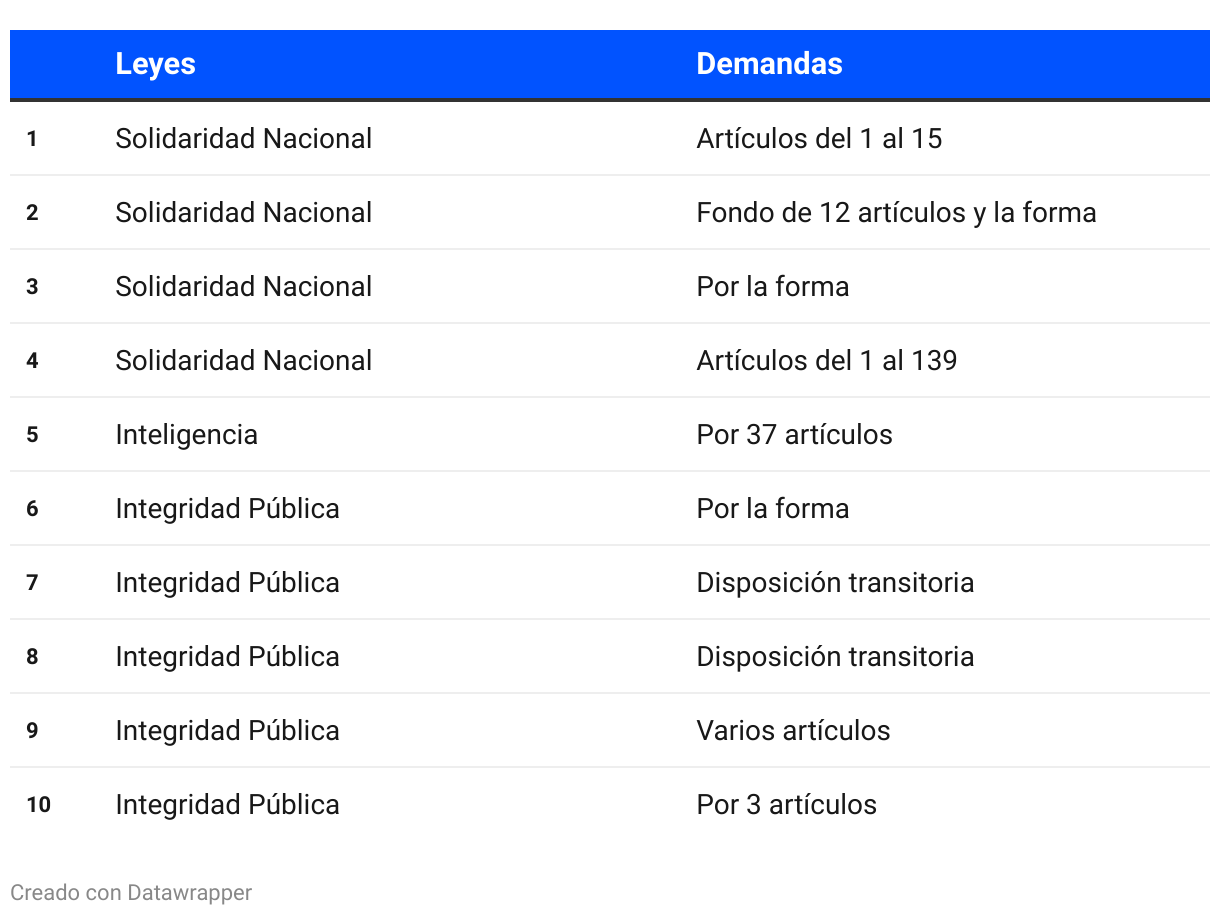Click 'Por la forma' in row 3

click(x=772, y=286)
